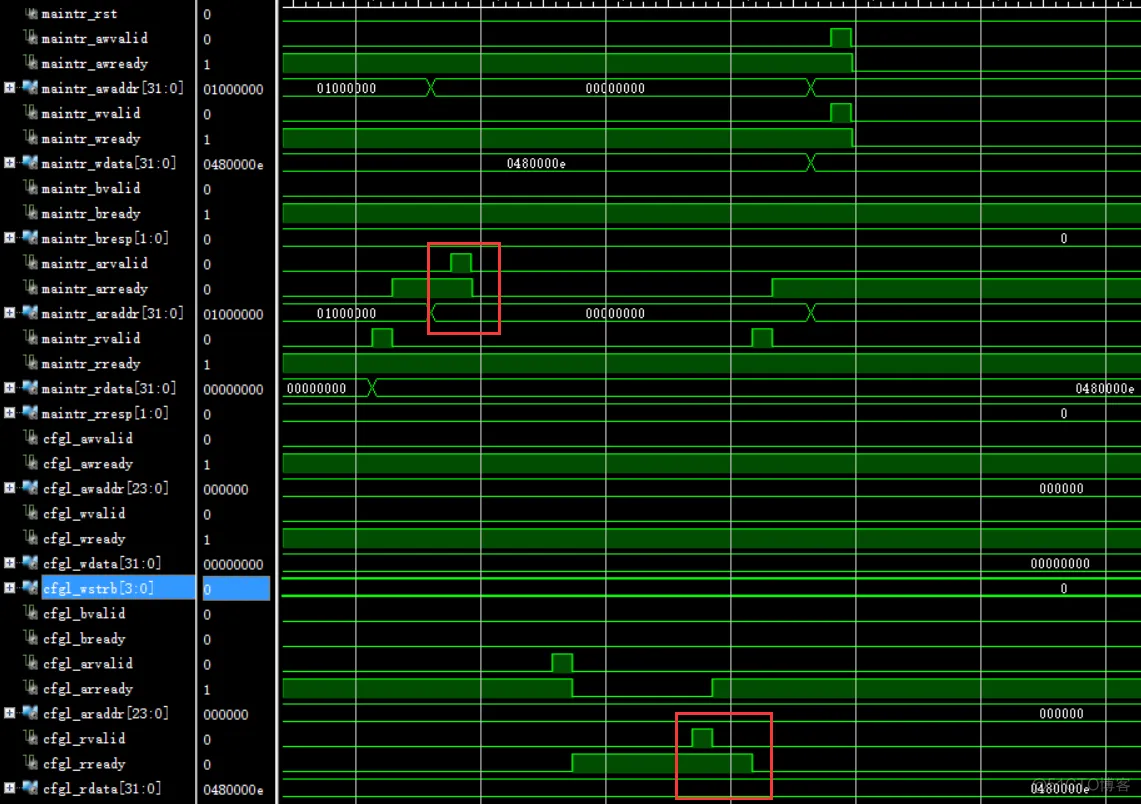Viewport: 1141px width, 804px height.
Task: Click the maintr_rready wire icon
Action: tap(31, 363)
